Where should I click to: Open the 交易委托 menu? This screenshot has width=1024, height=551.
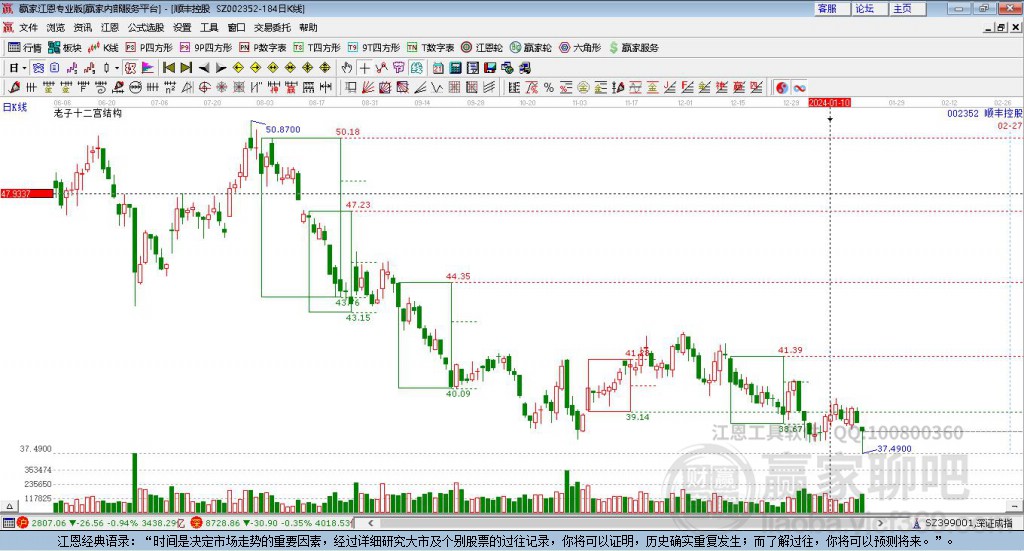tap(272, 27)
